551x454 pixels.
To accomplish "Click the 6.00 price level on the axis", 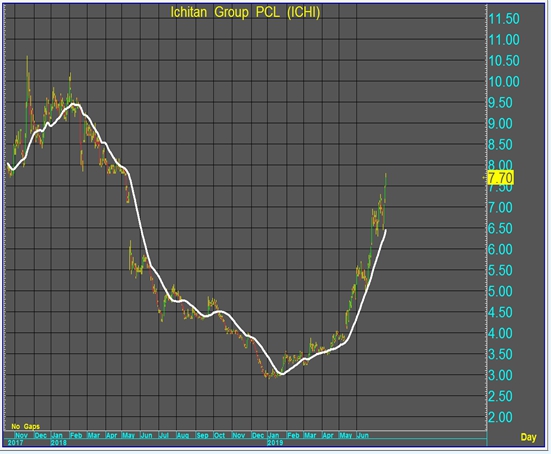I will pos(501,249).
